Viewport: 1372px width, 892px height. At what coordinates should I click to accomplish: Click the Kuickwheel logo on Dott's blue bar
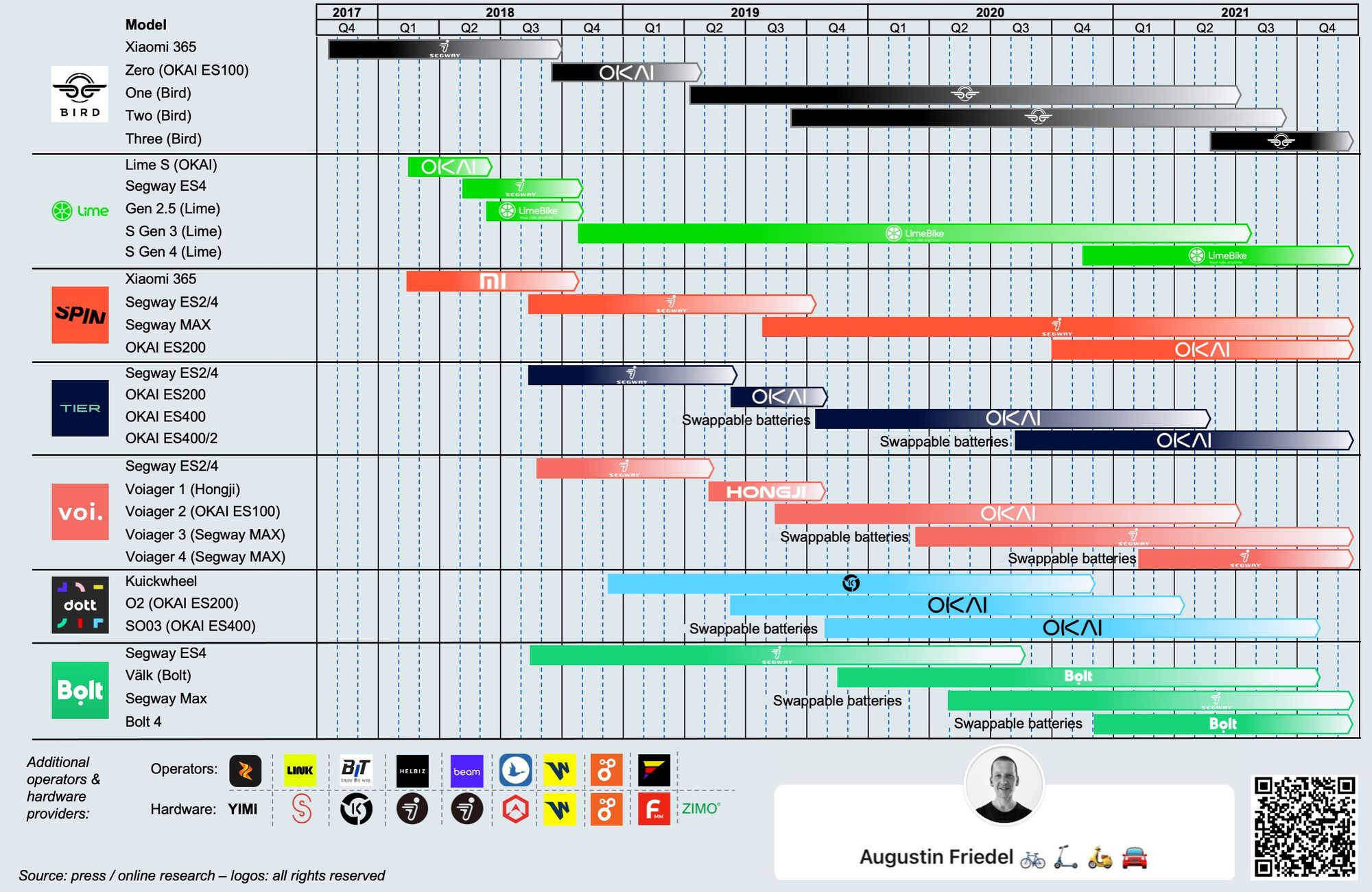[851, 583]
